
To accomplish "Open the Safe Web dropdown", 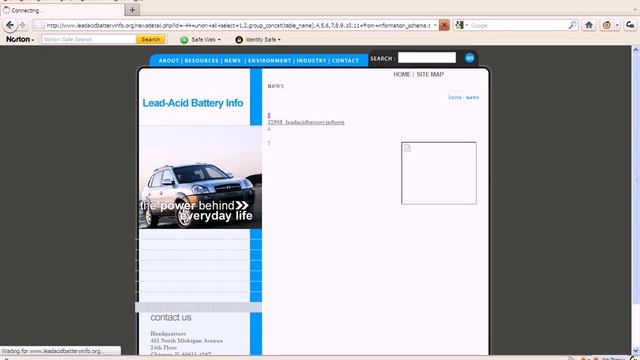I will (206, 40).
